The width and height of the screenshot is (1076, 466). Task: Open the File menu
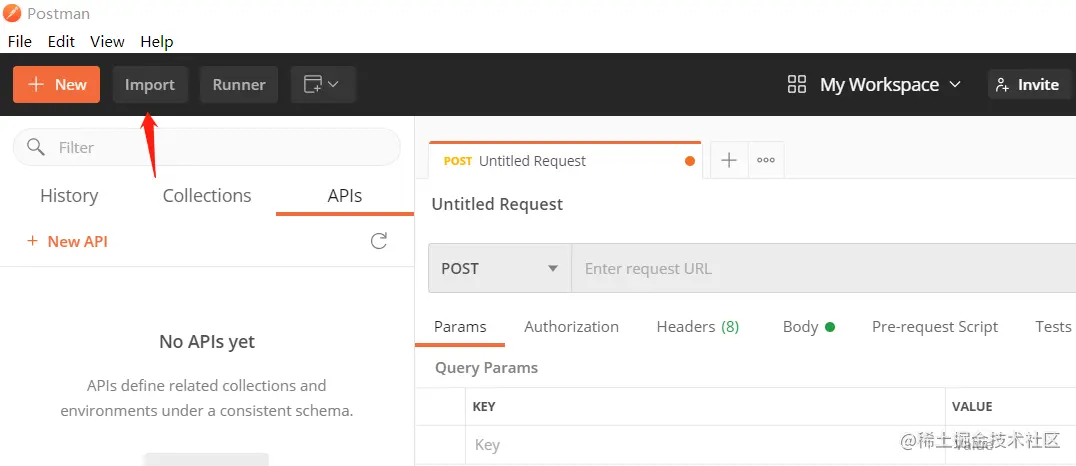[20, 41]
